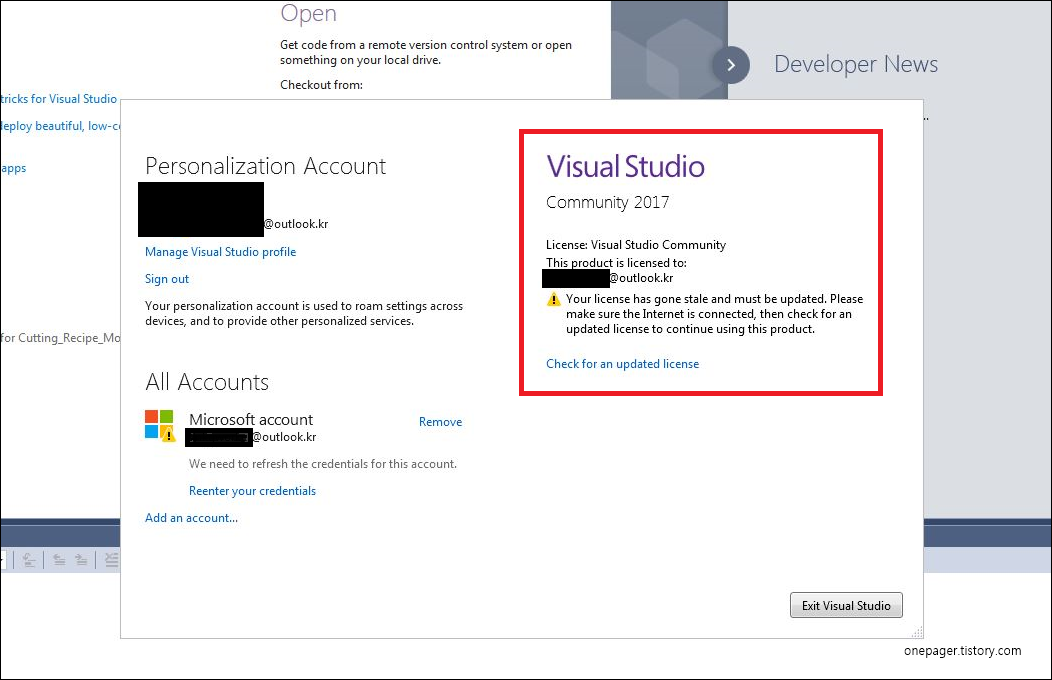Click the 'Microsoft account' label
The width and height of the screenshot is (1052, 680).
[x=251, y=419]
